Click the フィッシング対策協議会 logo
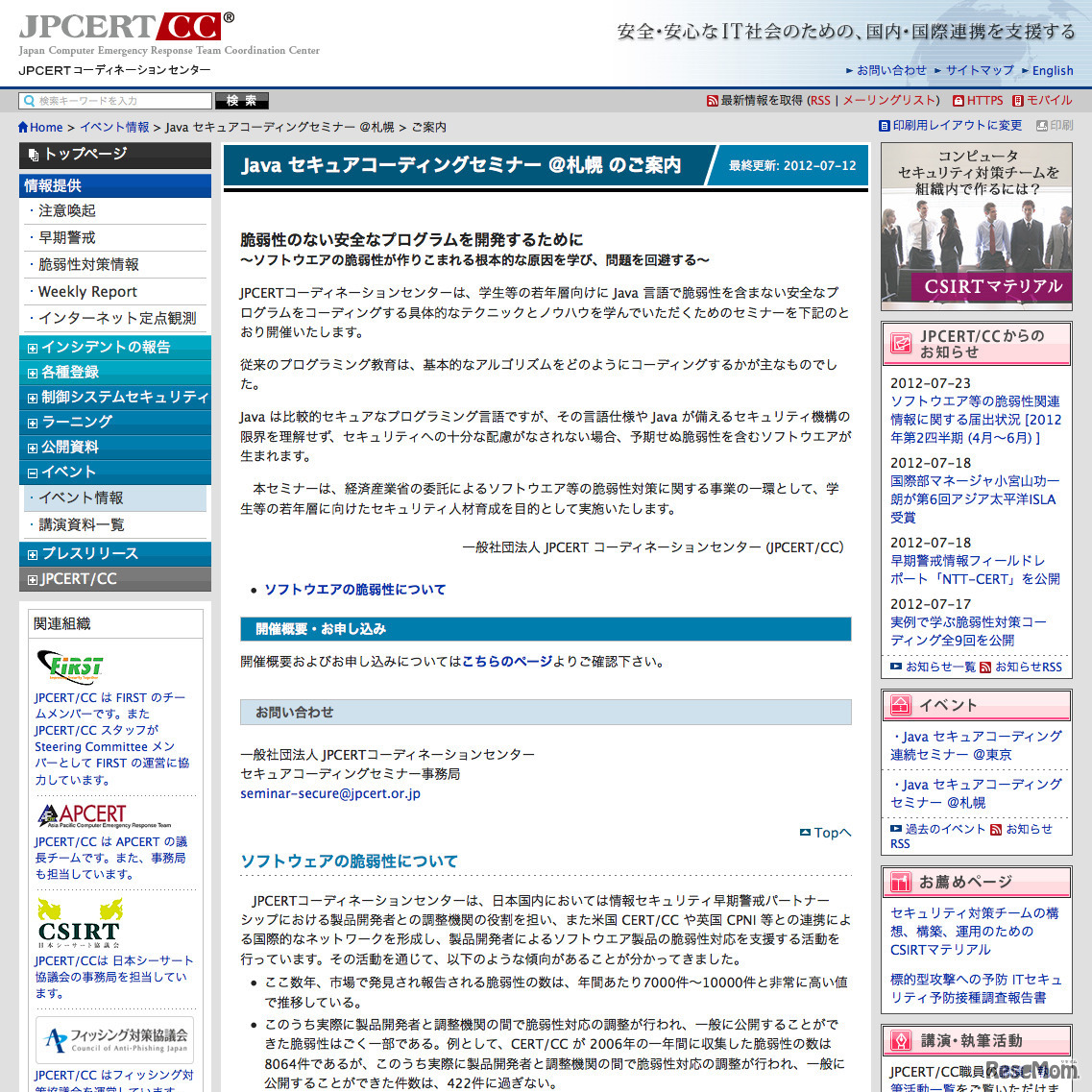 115,1040
